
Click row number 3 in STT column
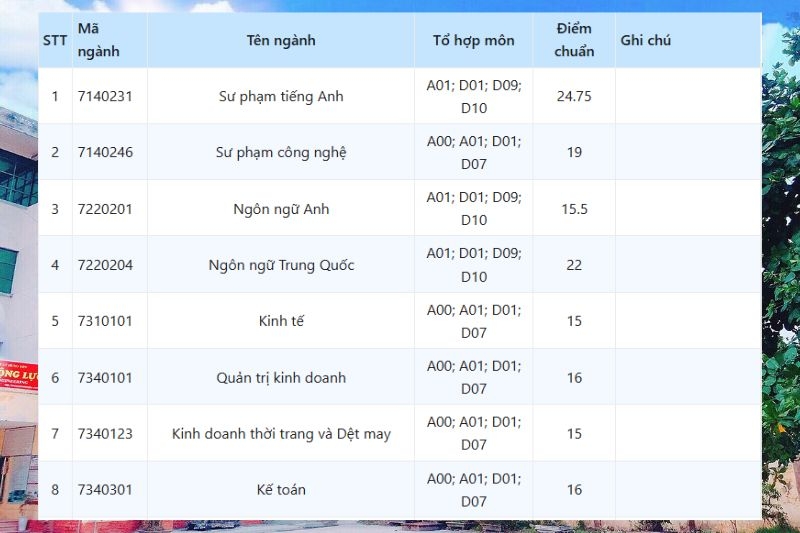(55, 209)
